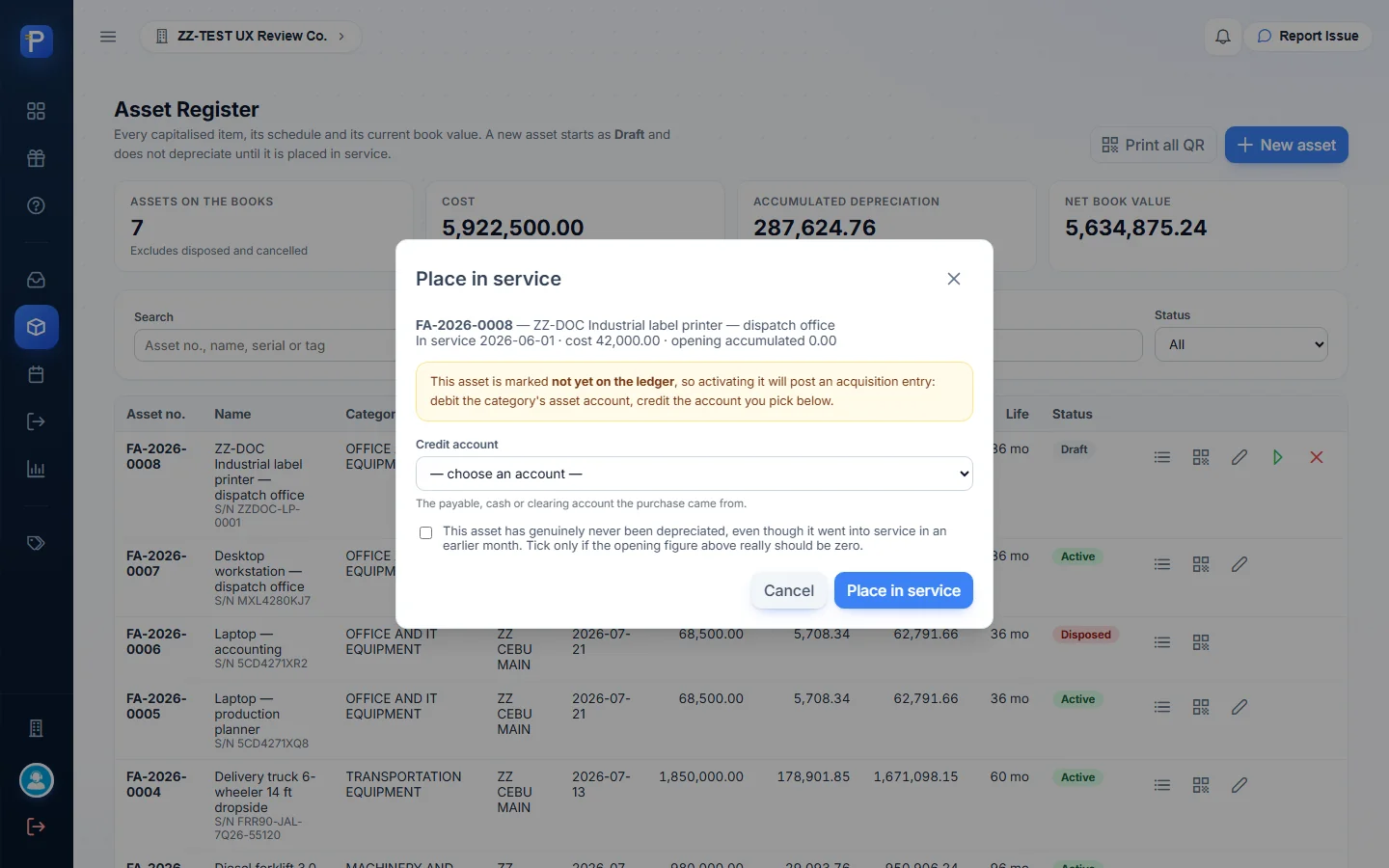1389x868 pixels.
Task: Click the red cancel X for FA-2026-0008
Action: 1317,457
